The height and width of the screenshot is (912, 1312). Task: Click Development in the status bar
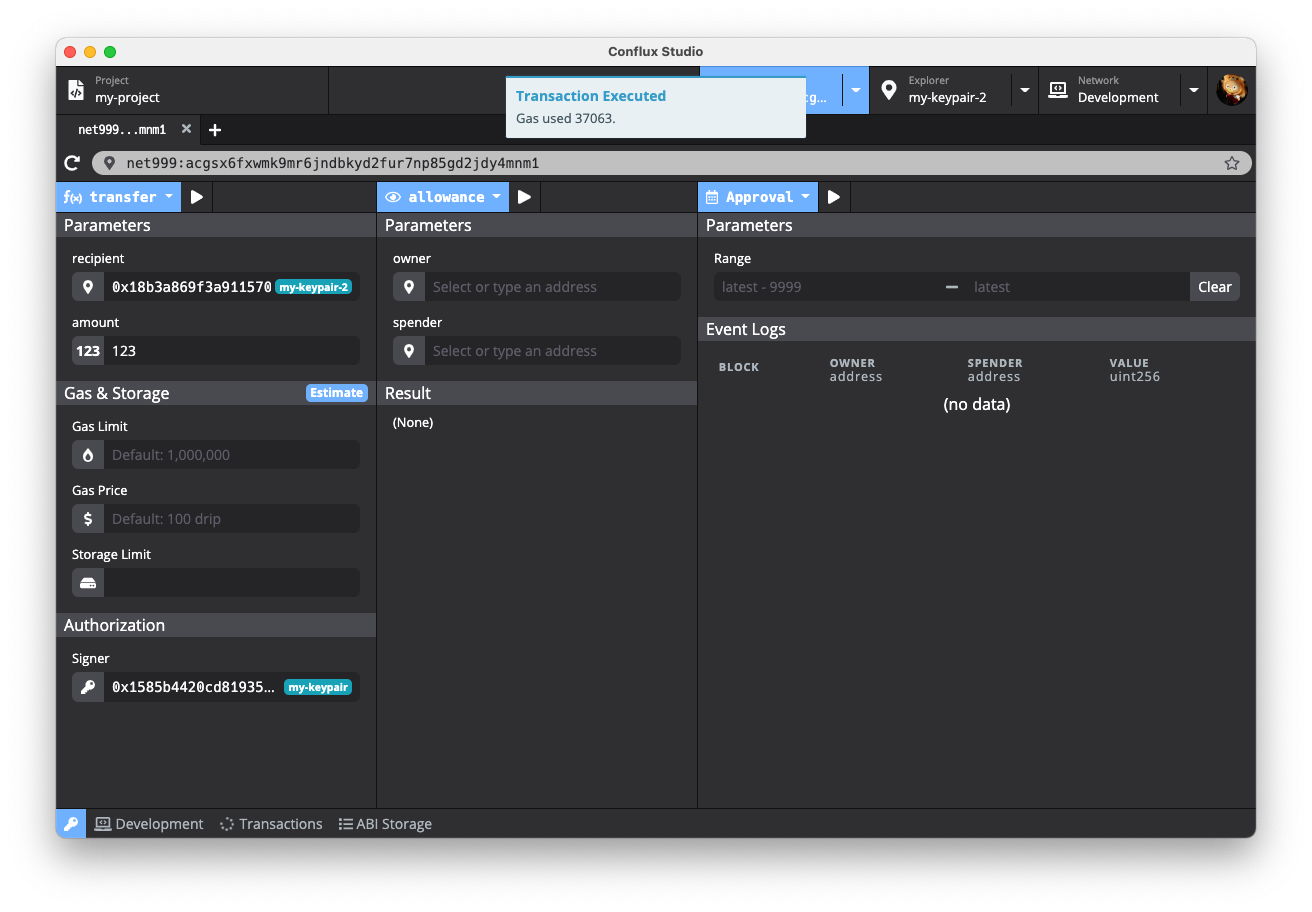coord(149,824)
